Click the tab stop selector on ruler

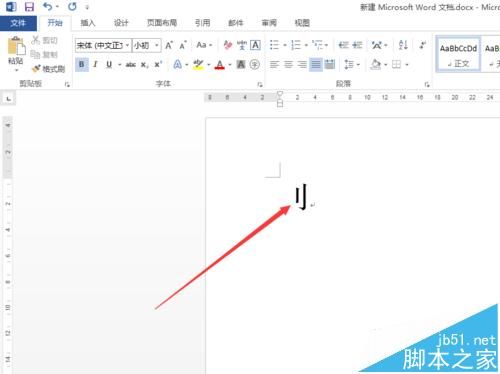click(x=8, y=99)
